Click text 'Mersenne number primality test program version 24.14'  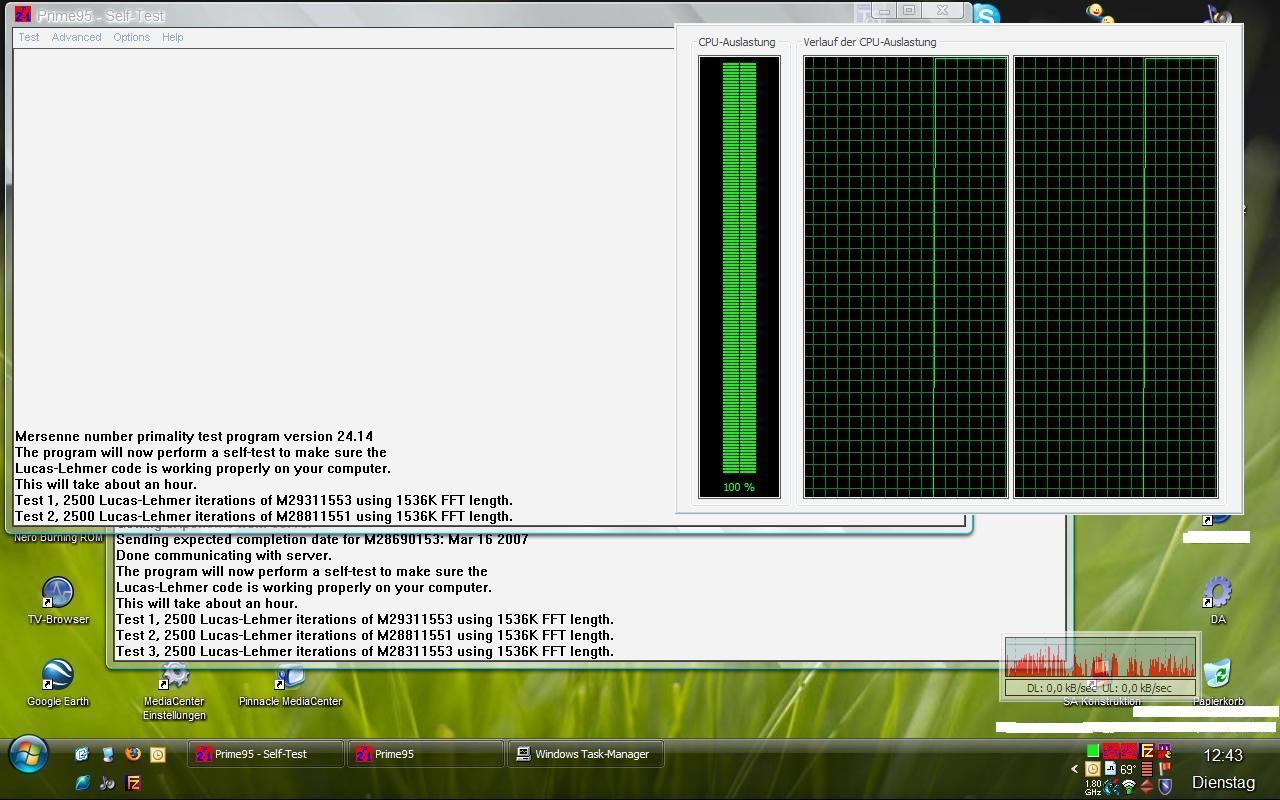coord(194,436)
